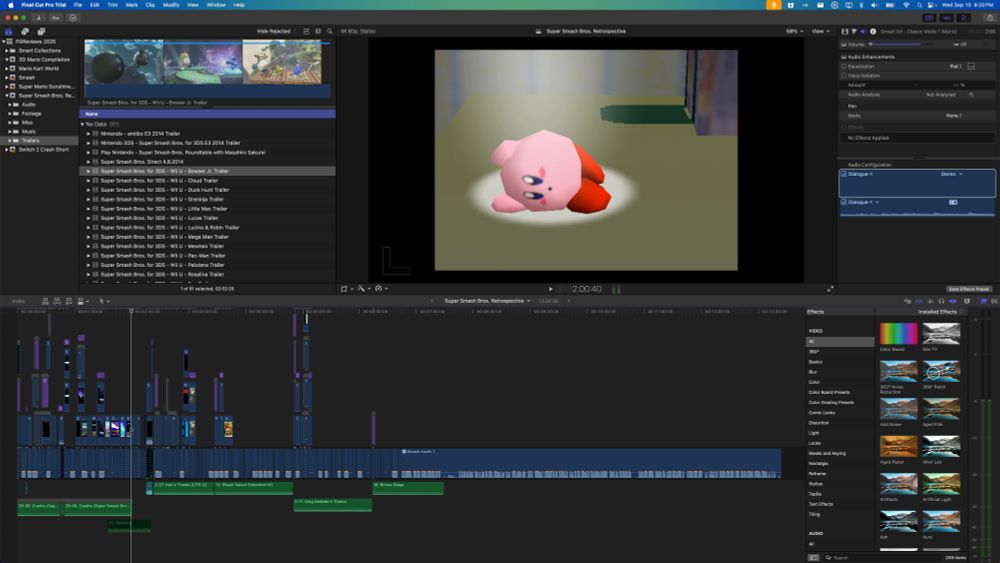
Task: Open the Titles and Generators sidebar icon
Action: pos(41,31)
